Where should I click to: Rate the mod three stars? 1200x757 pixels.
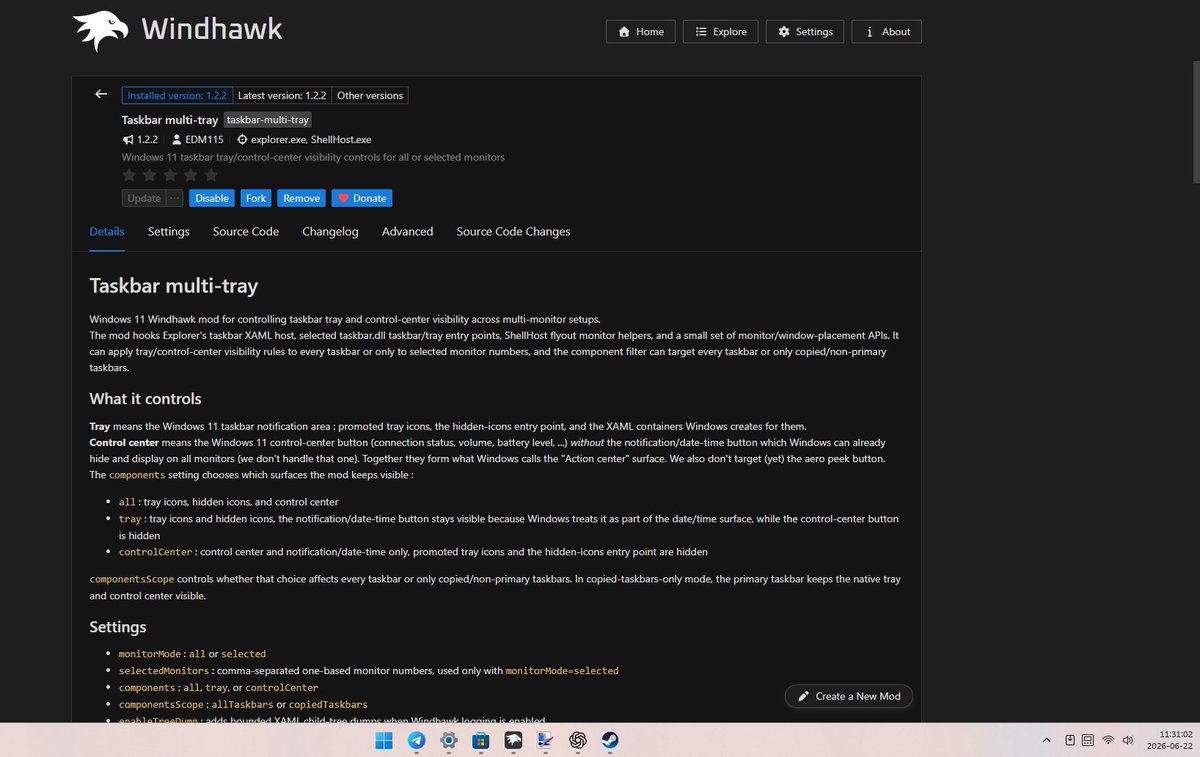coord(170,175)
